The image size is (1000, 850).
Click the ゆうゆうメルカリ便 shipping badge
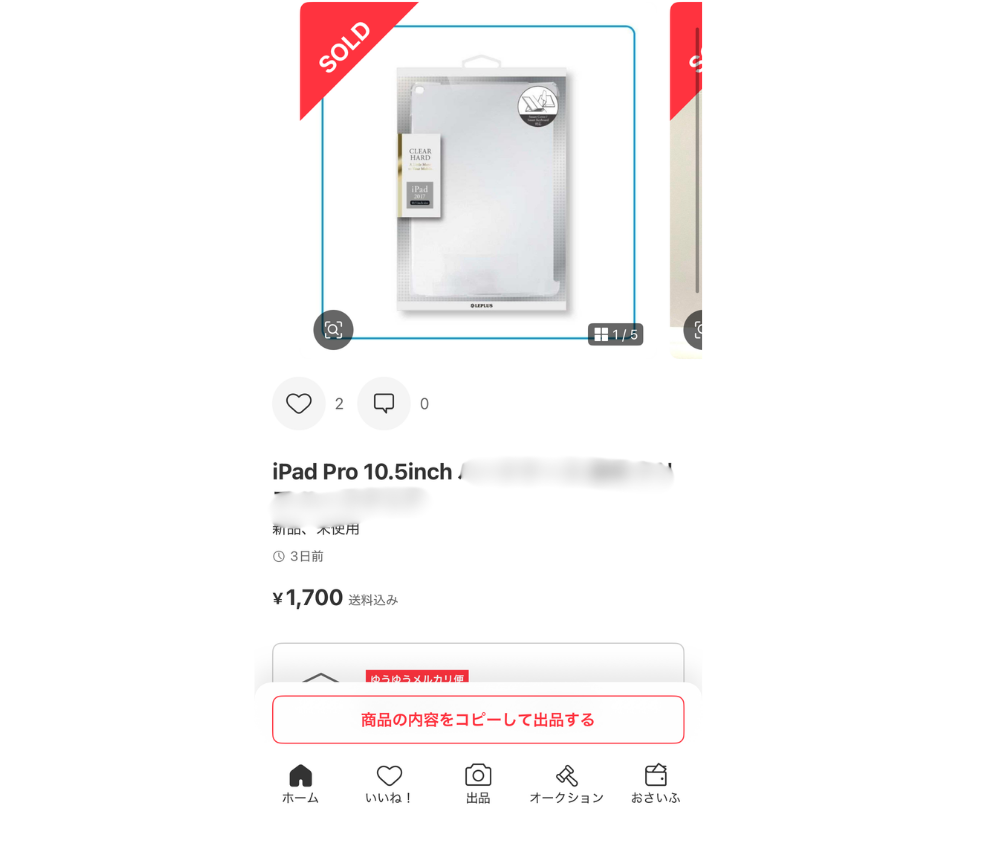point(417,677)
